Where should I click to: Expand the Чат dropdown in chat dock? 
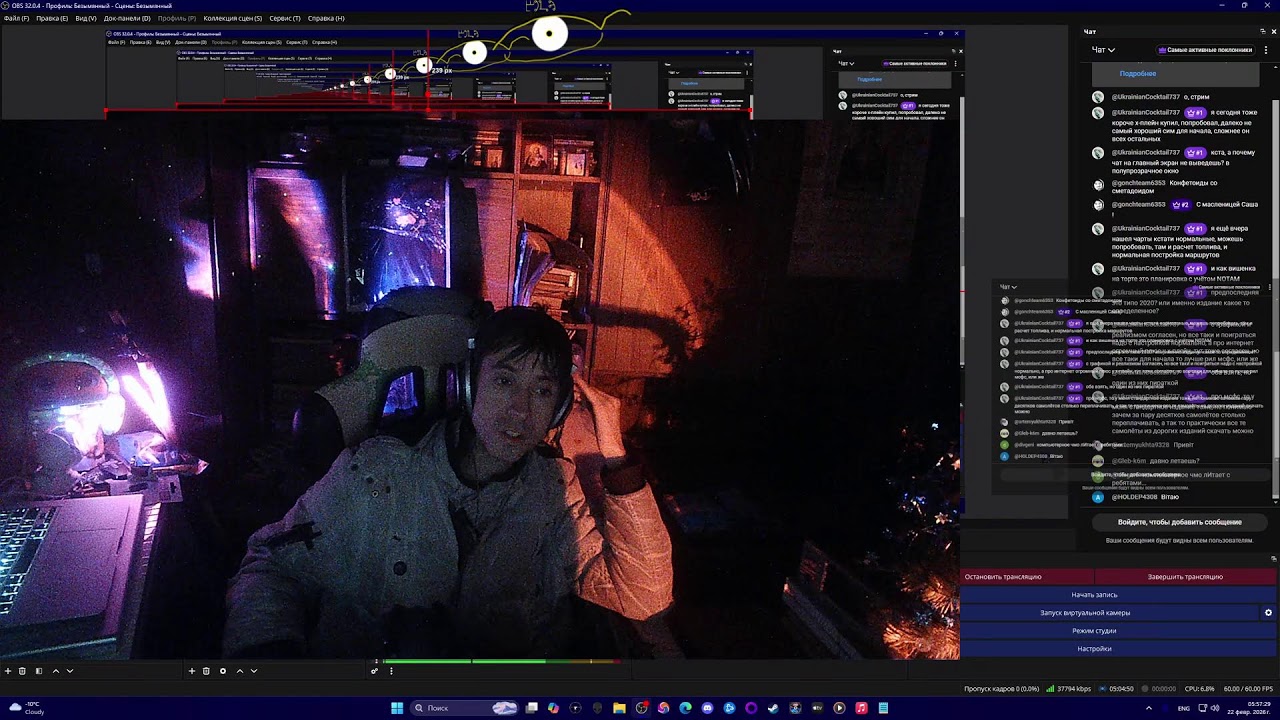(1102, 50)
